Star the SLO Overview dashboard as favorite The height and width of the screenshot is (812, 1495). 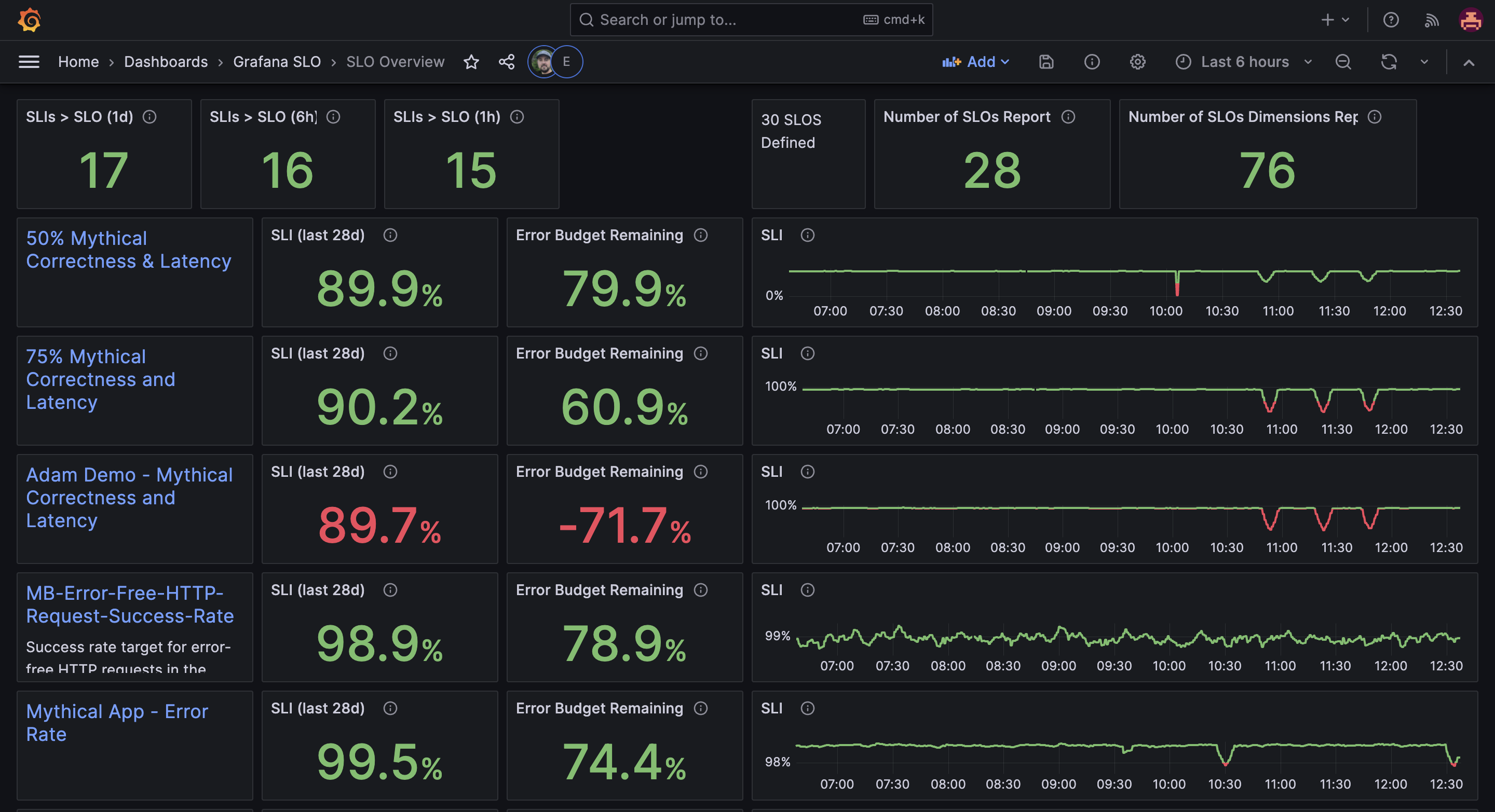tap(471, 62)
